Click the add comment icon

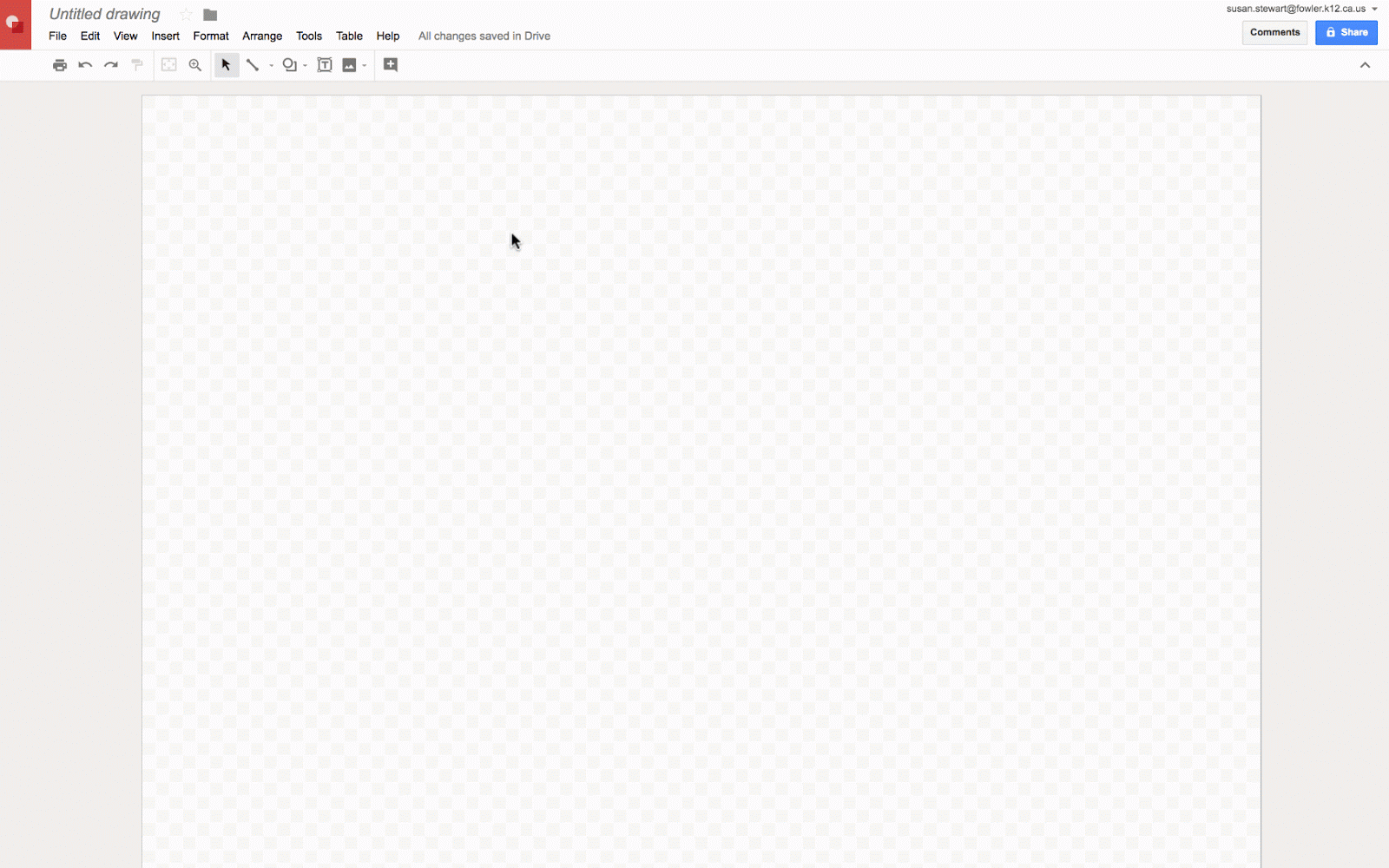[391, 65]
